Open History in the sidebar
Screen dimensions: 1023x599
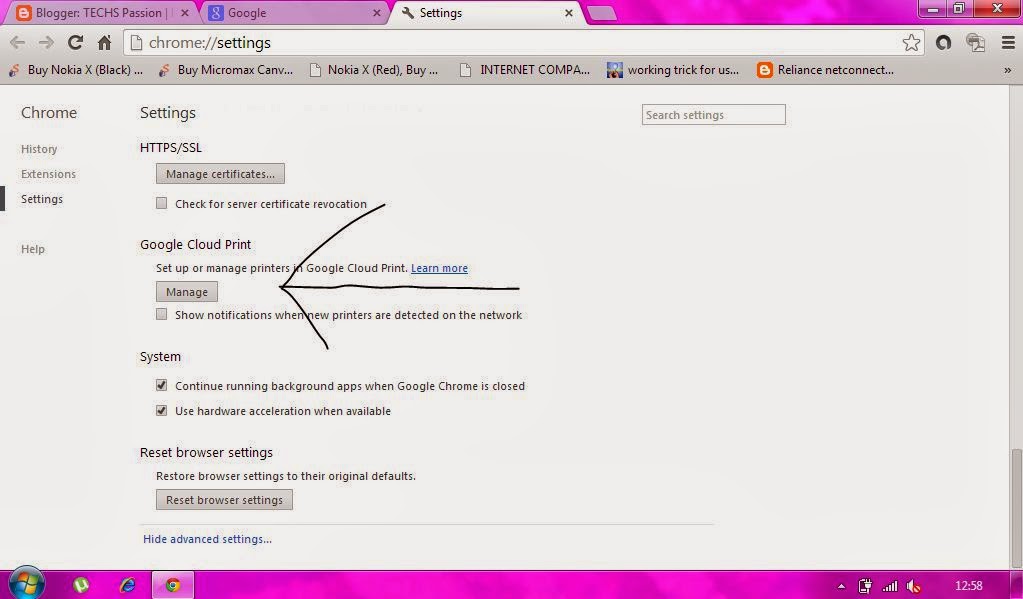coord(39,149)
